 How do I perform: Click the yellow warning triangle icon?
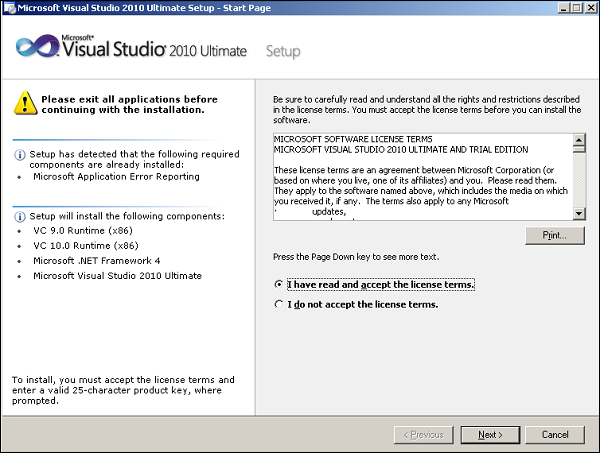point(24,102)
